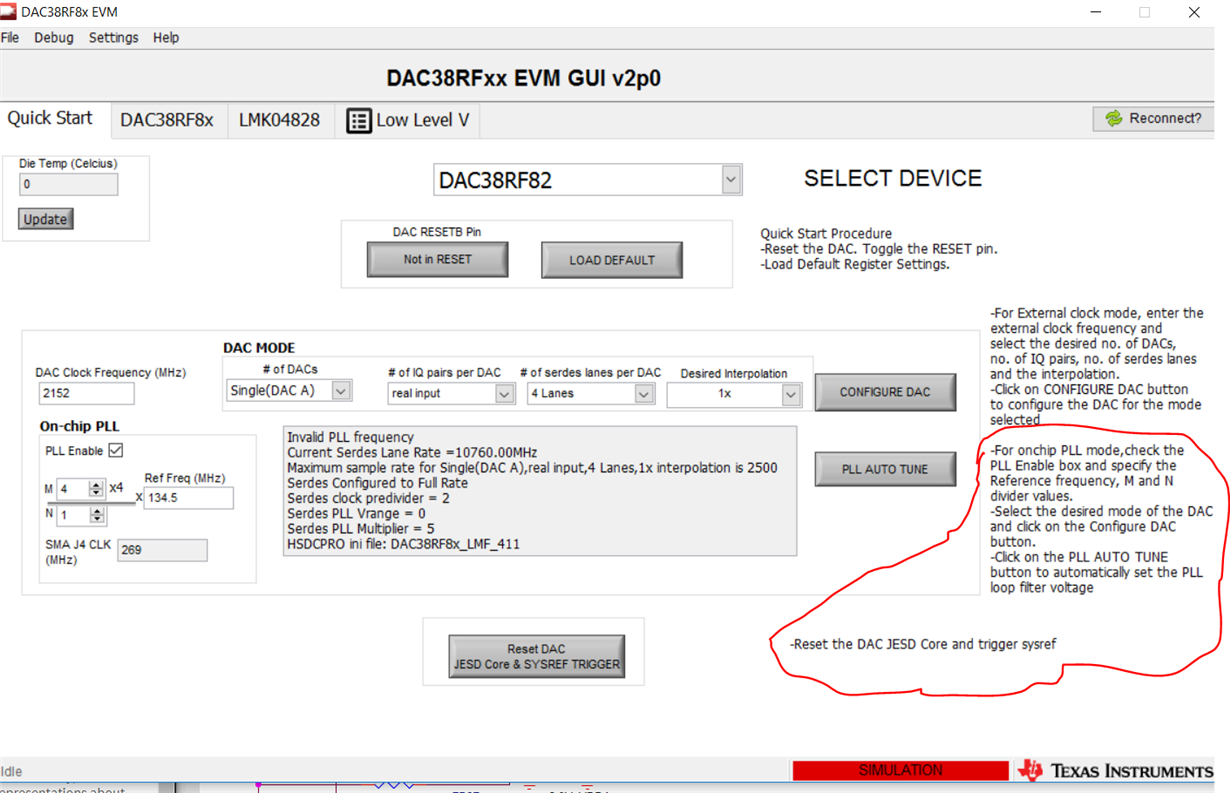Click the DAC Clock Frequency input field
The image size is (1230, 793).
pos(85,393)
